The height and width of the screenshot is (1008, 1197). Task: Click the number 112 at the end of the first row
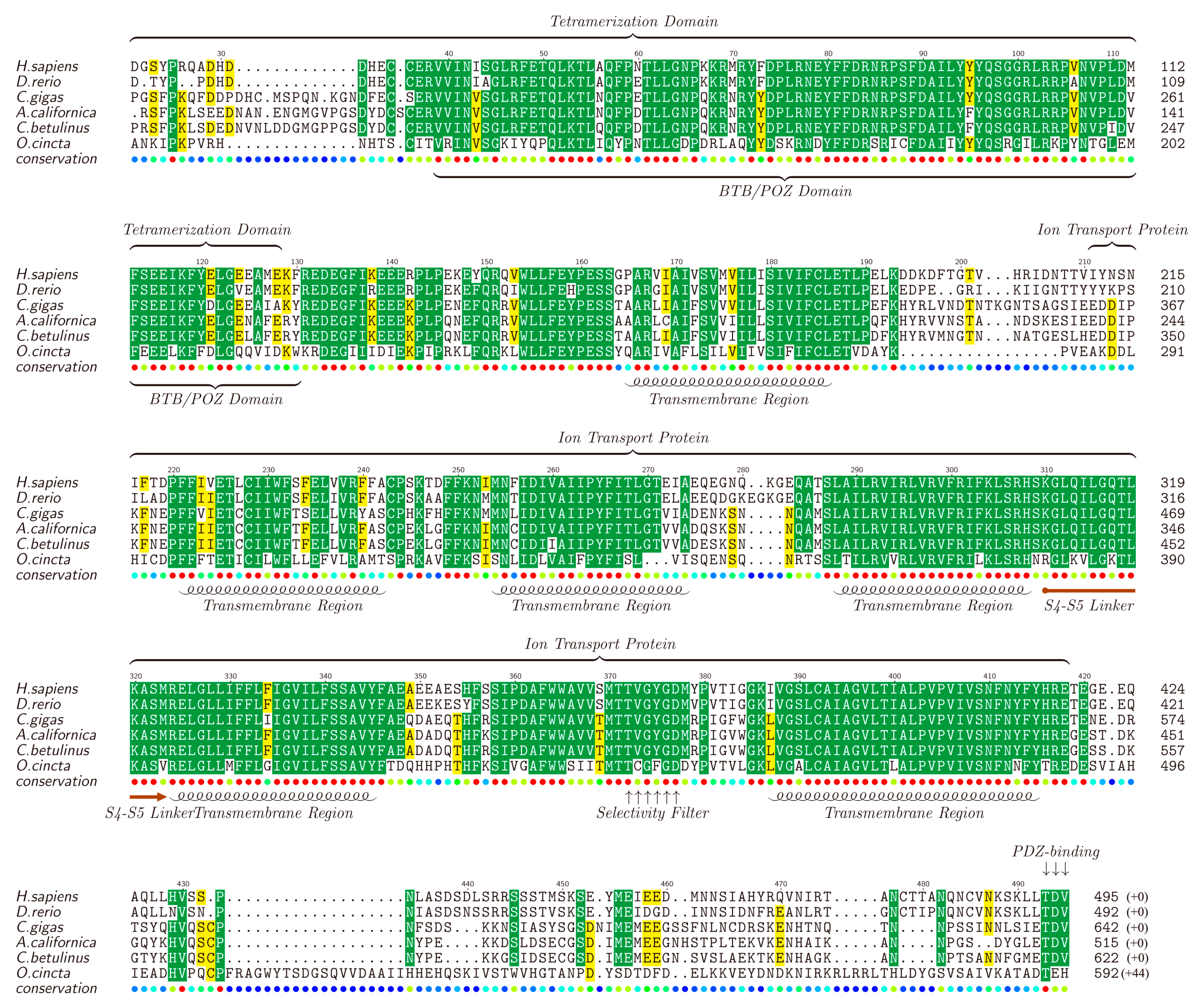pos(1172,66)
